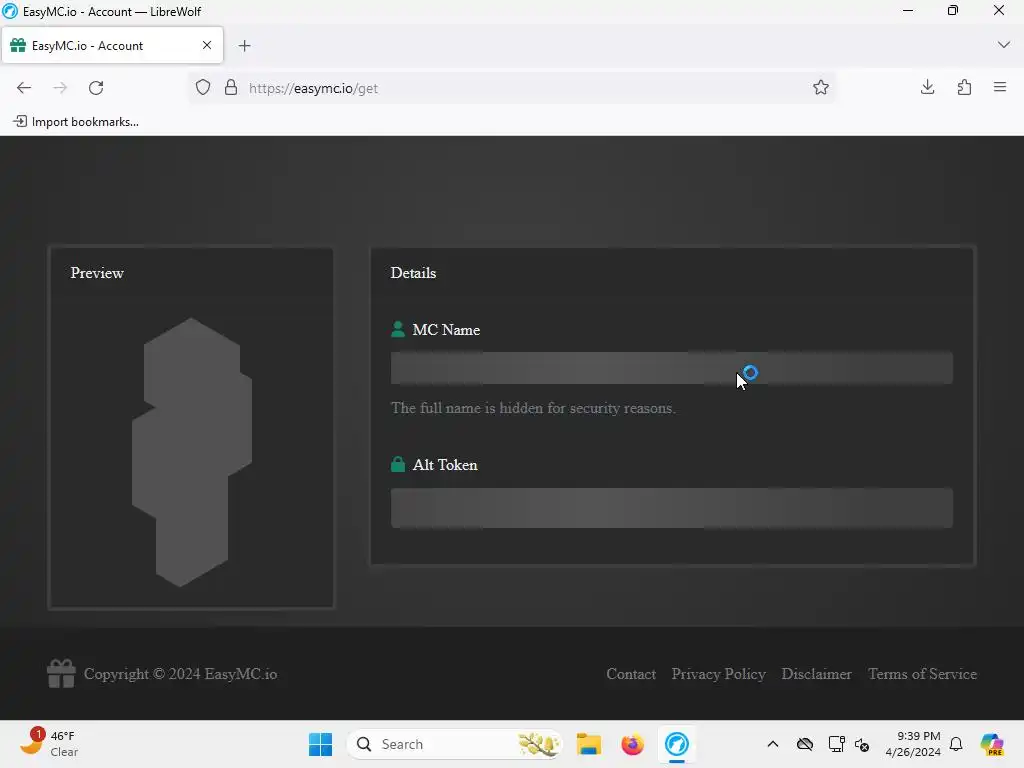Open the Contact link in footer
The width and height of the screenshot is (1024, 768).
[x=631, y=674]
